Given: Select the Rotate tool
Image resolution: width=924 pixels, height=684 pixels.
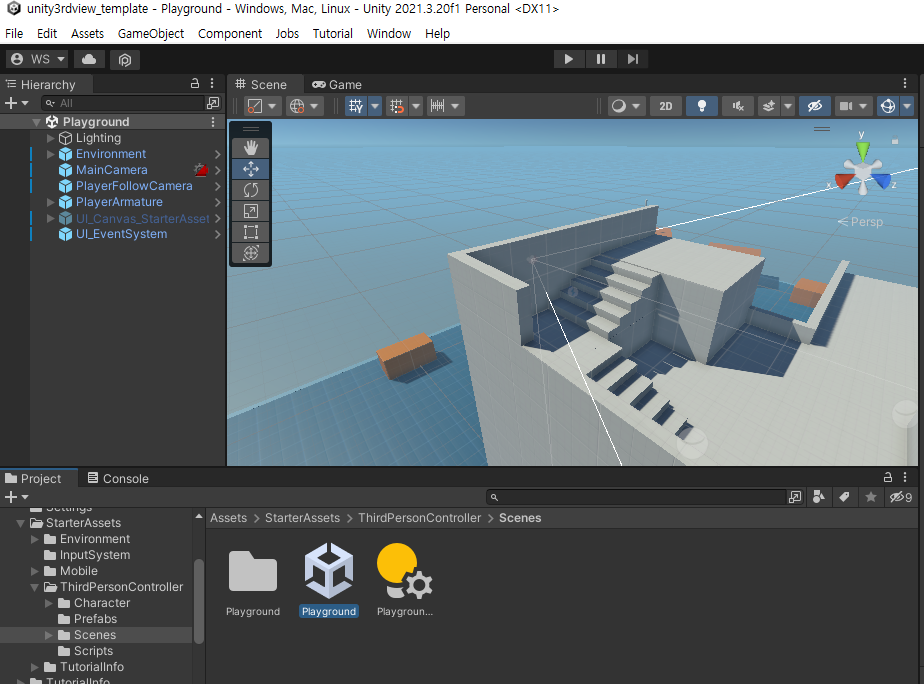Looking at the screenshot, I should (x=250, y=190).
